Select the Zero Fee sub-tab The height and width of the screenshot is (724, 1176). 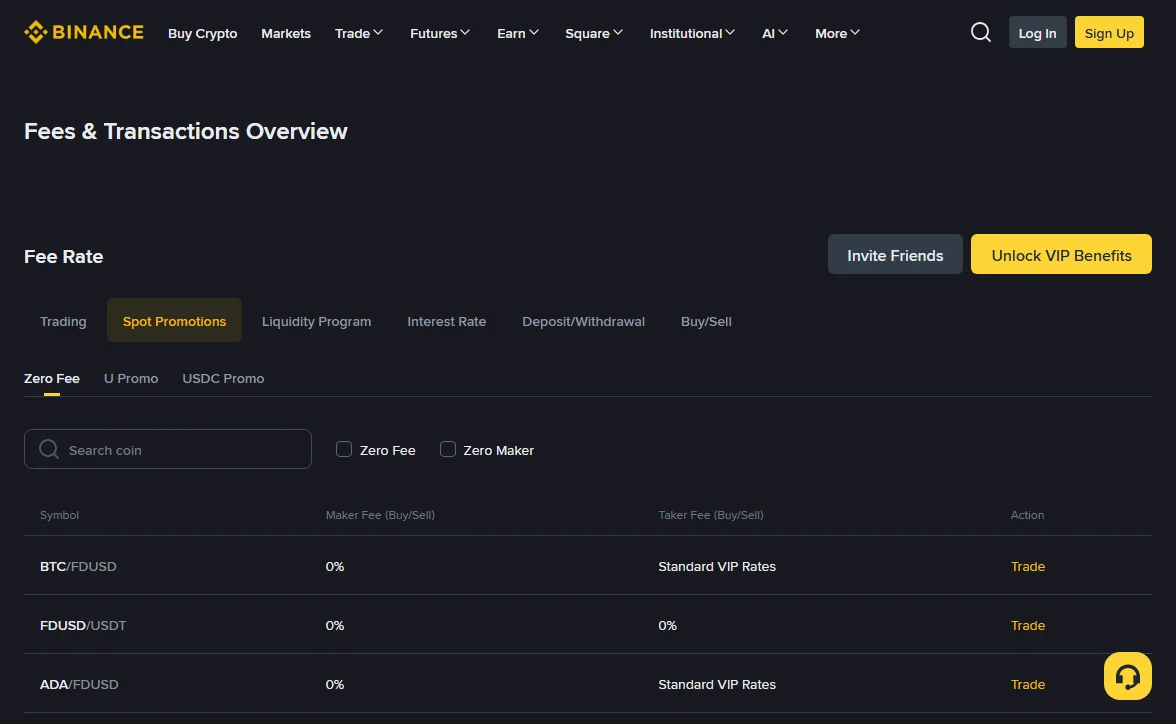[x=52, y=378]
